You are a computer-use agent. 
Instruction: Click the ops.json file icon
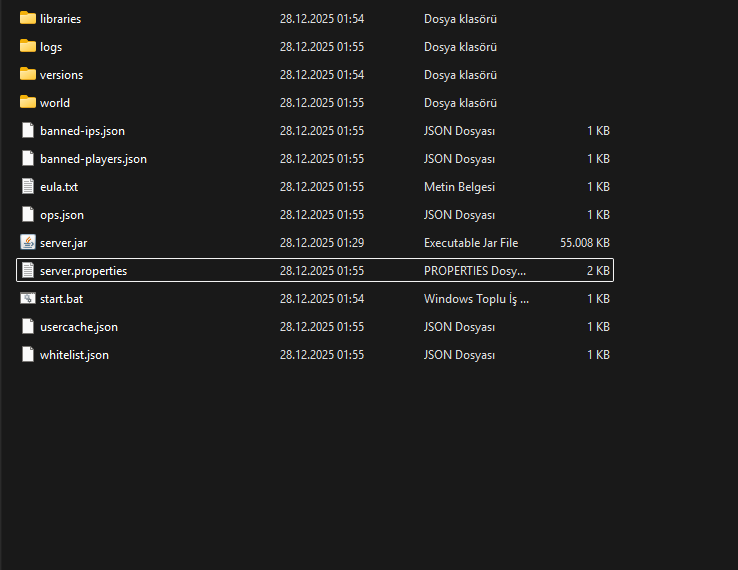(28, 214)
